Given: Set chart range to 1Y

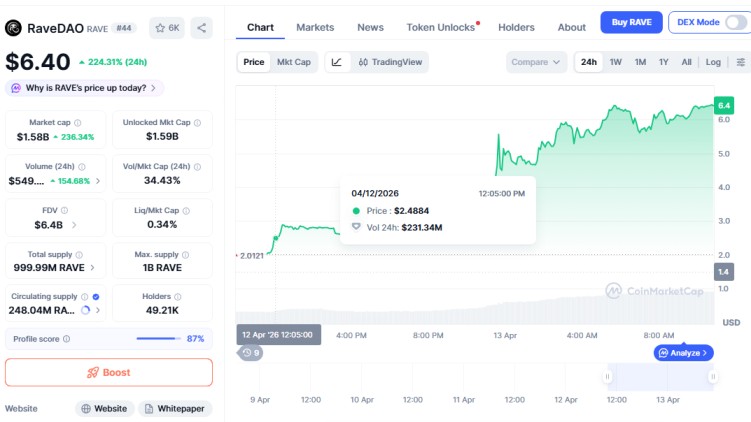Looking at the screenshot, I should click(x=663, y=62).
